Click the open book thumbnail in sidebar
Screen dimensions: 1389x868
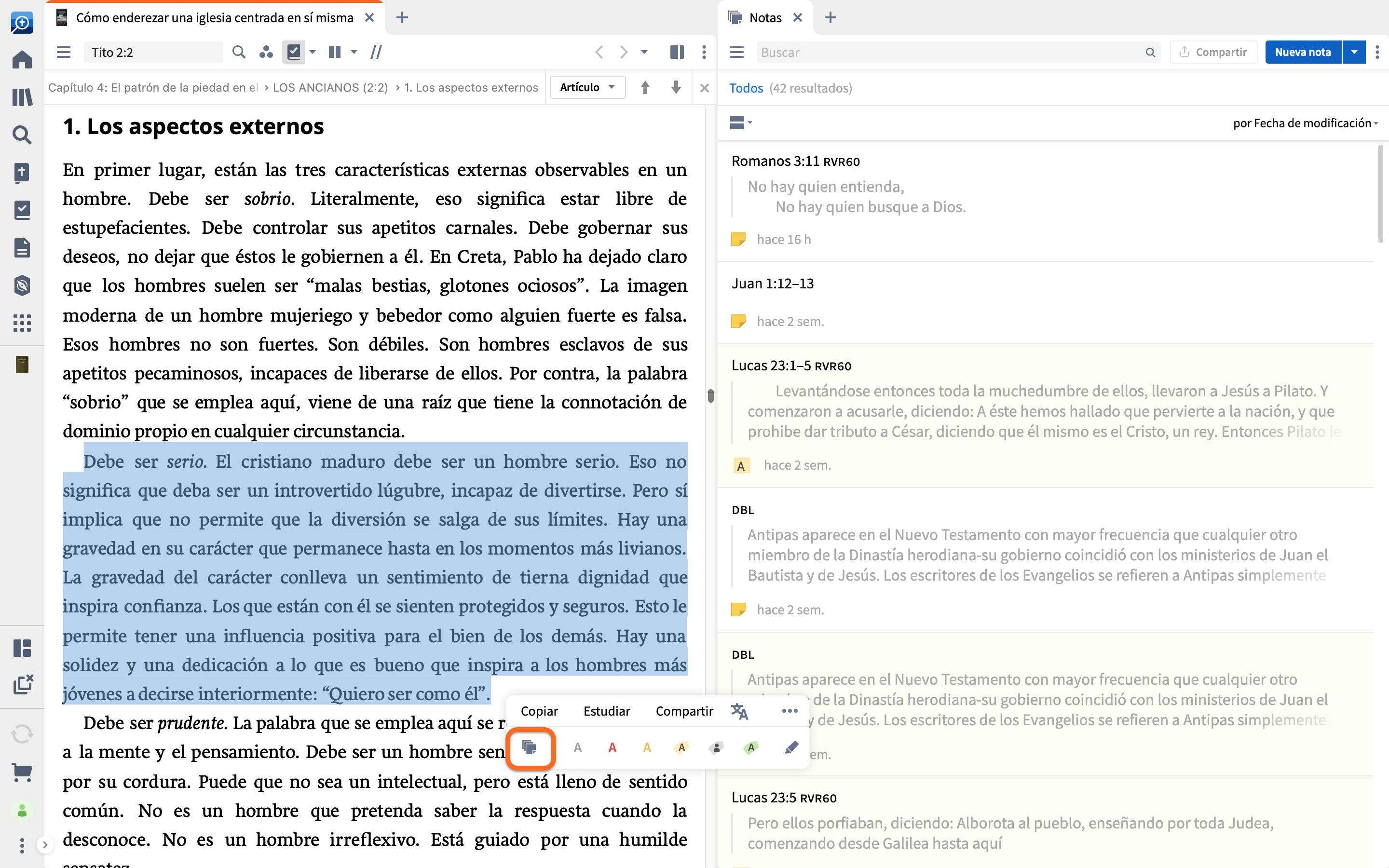(x=22, y=365)
